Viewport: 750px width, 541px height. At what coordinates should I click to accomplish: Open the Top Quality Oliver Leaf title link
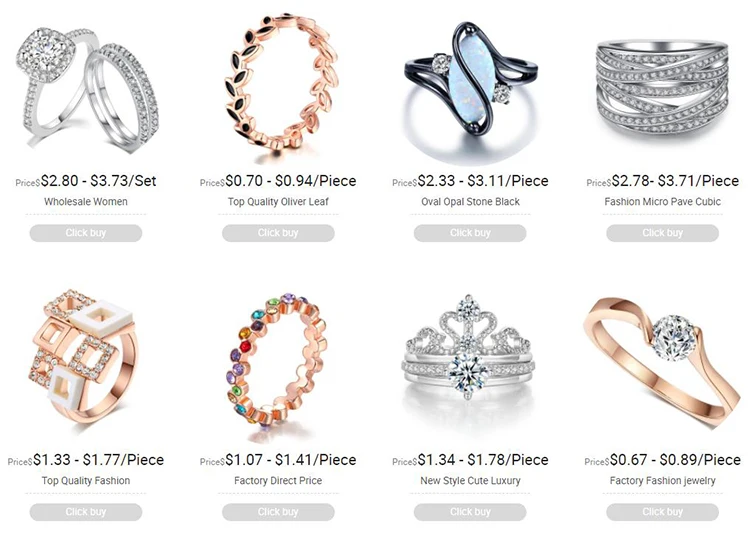pyautogui.click(x=278, y=202)
